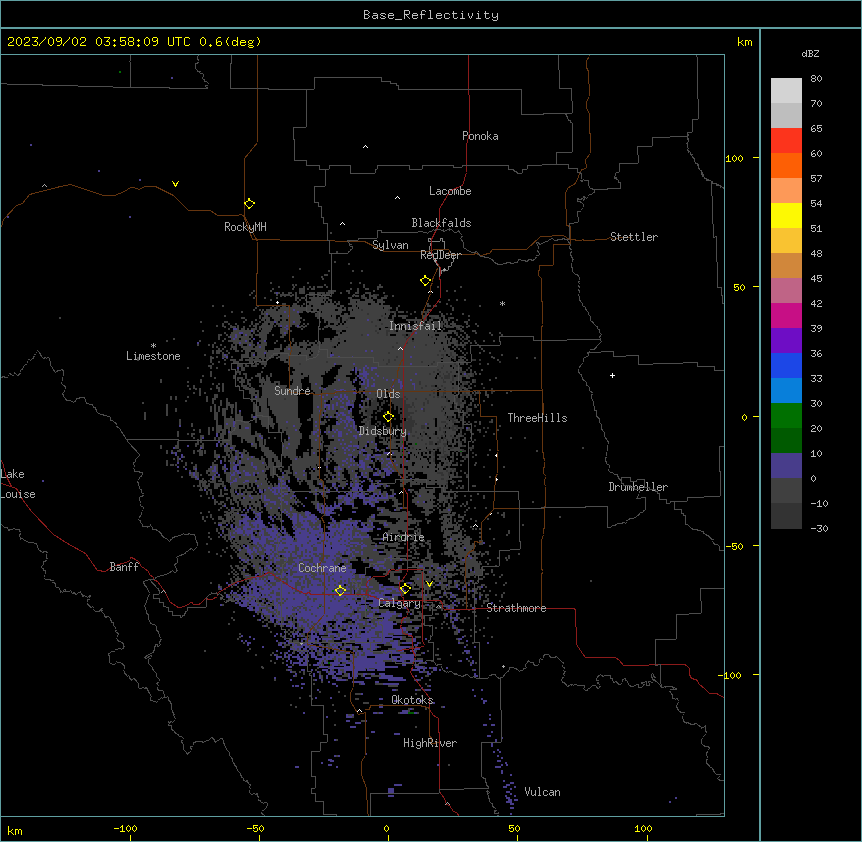This screenshot has height=842, width=862.
Task: Click yellow V marker northwest of RockyMH
Action: coord(175,184)
